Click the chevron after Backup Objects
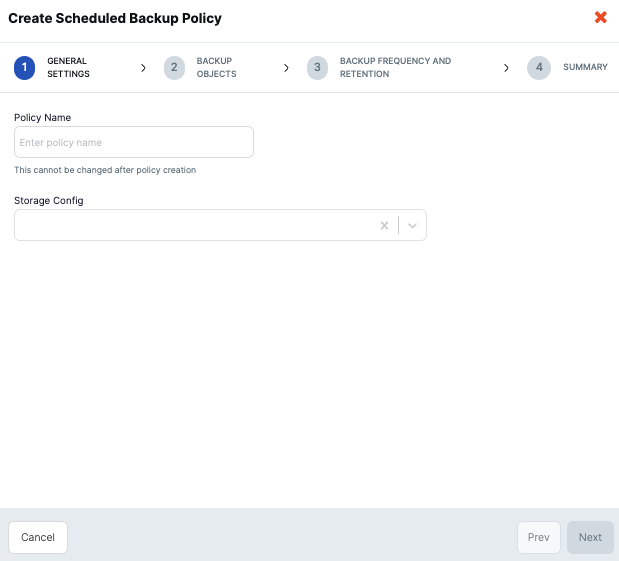The height and width of the screenshot is (561, 619). (286, 68)
